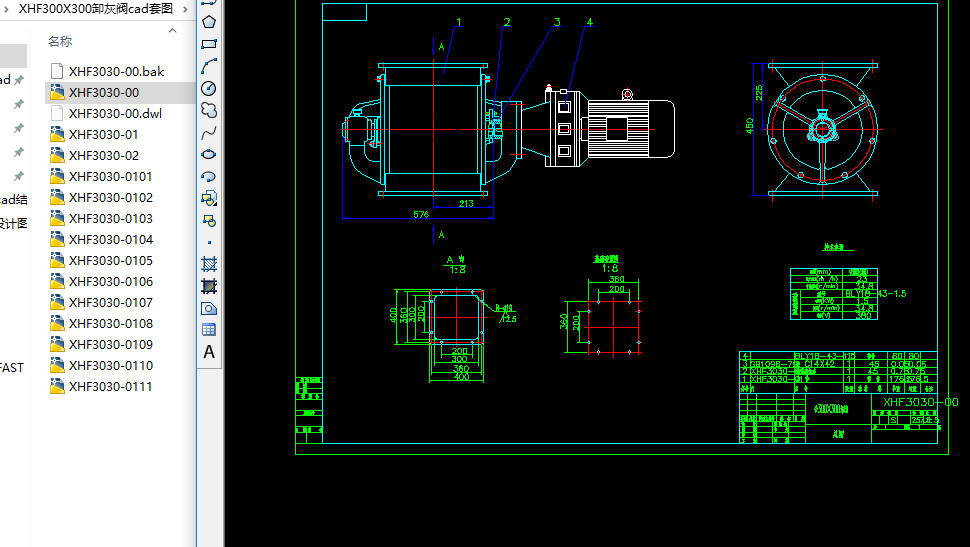This screenshot has height=547, width=970.
Task: Select the file name XHF3030-0107
Action: [x=111, y=303]
